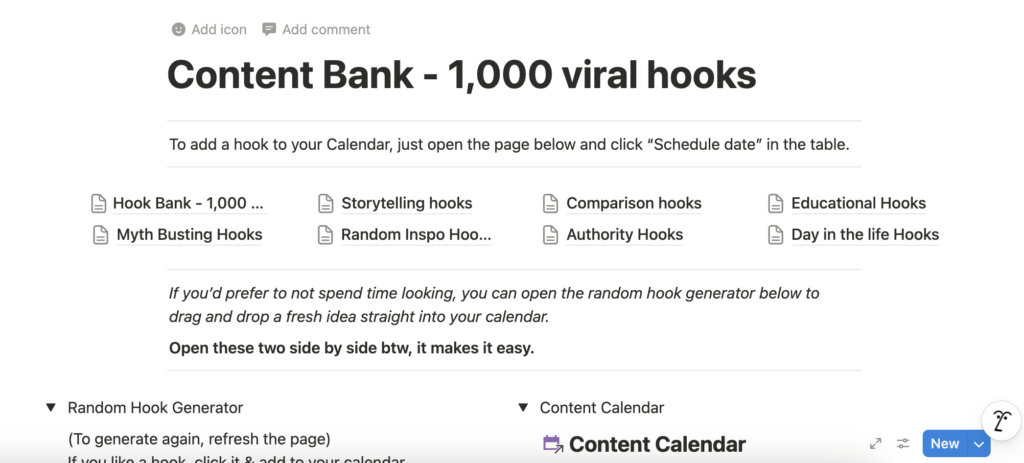This screenshot has height=463, width=1024.
Task: Click the page icon beside Storytelling hooks
Action: pyautogui.click(x=325, y=204)
